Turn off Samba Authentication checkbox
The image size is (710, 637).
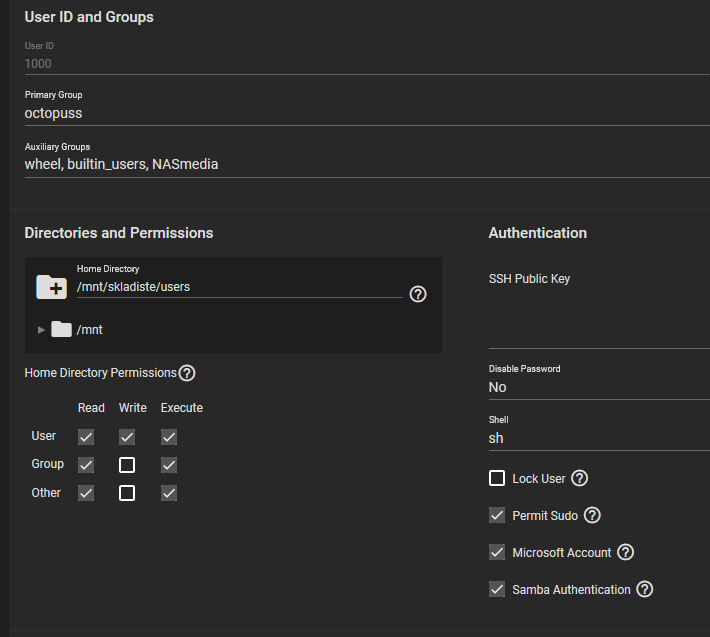[497, 589]
